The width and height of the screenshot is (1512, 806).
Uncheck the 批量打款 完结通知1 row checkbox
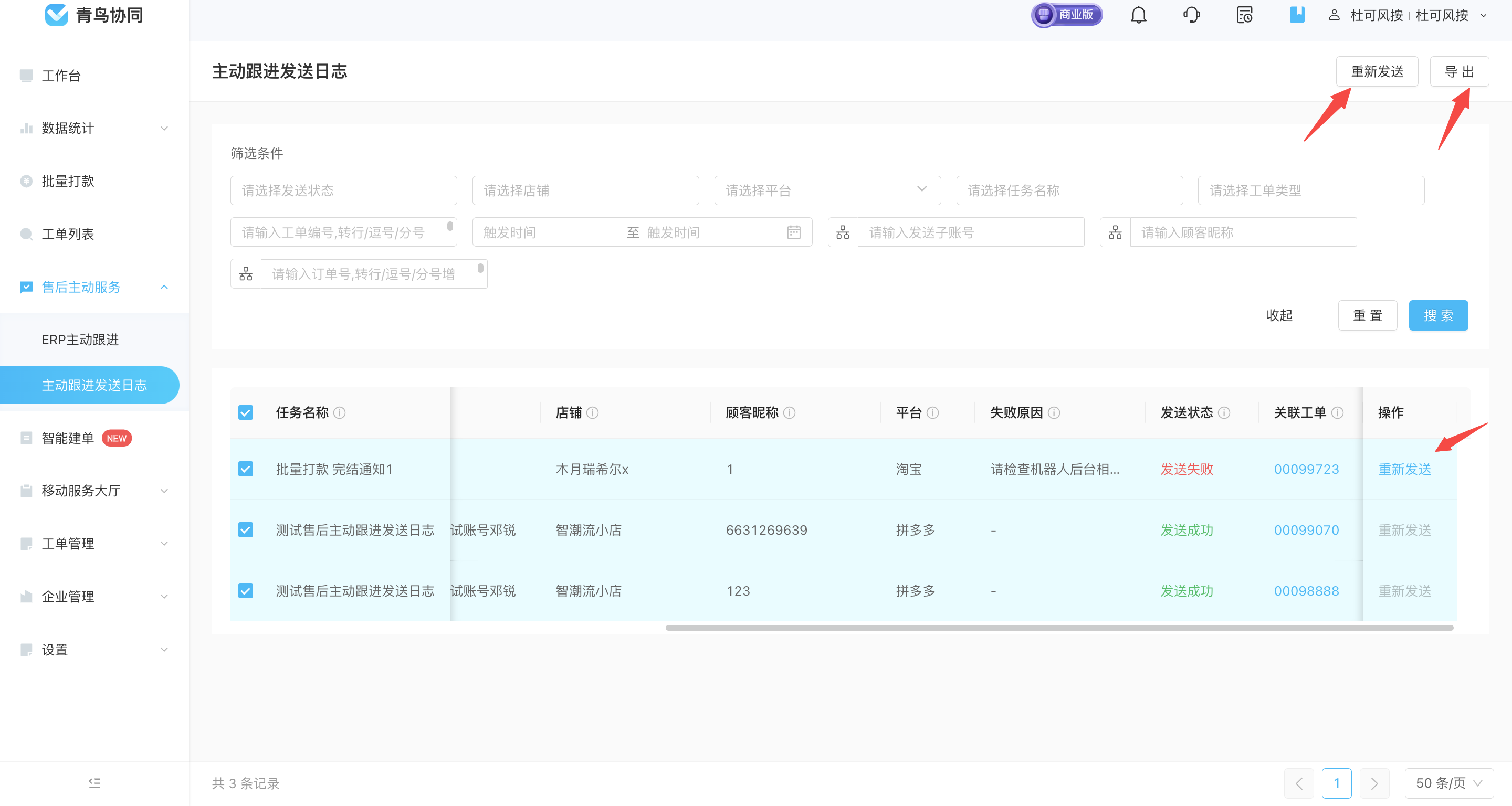click(x=246, y=469)
